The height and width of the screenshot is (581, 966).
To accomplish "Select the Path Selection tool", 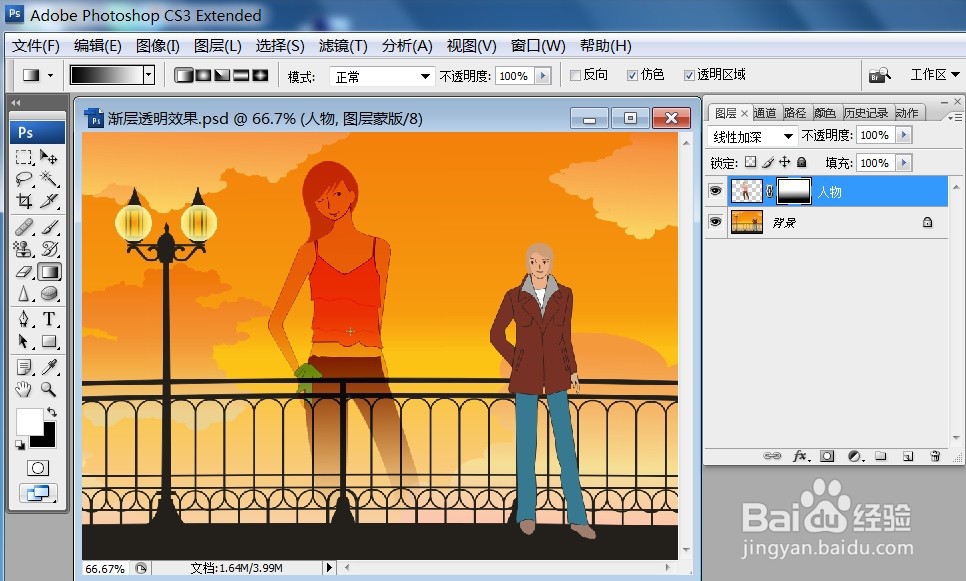I will (24, 341).
